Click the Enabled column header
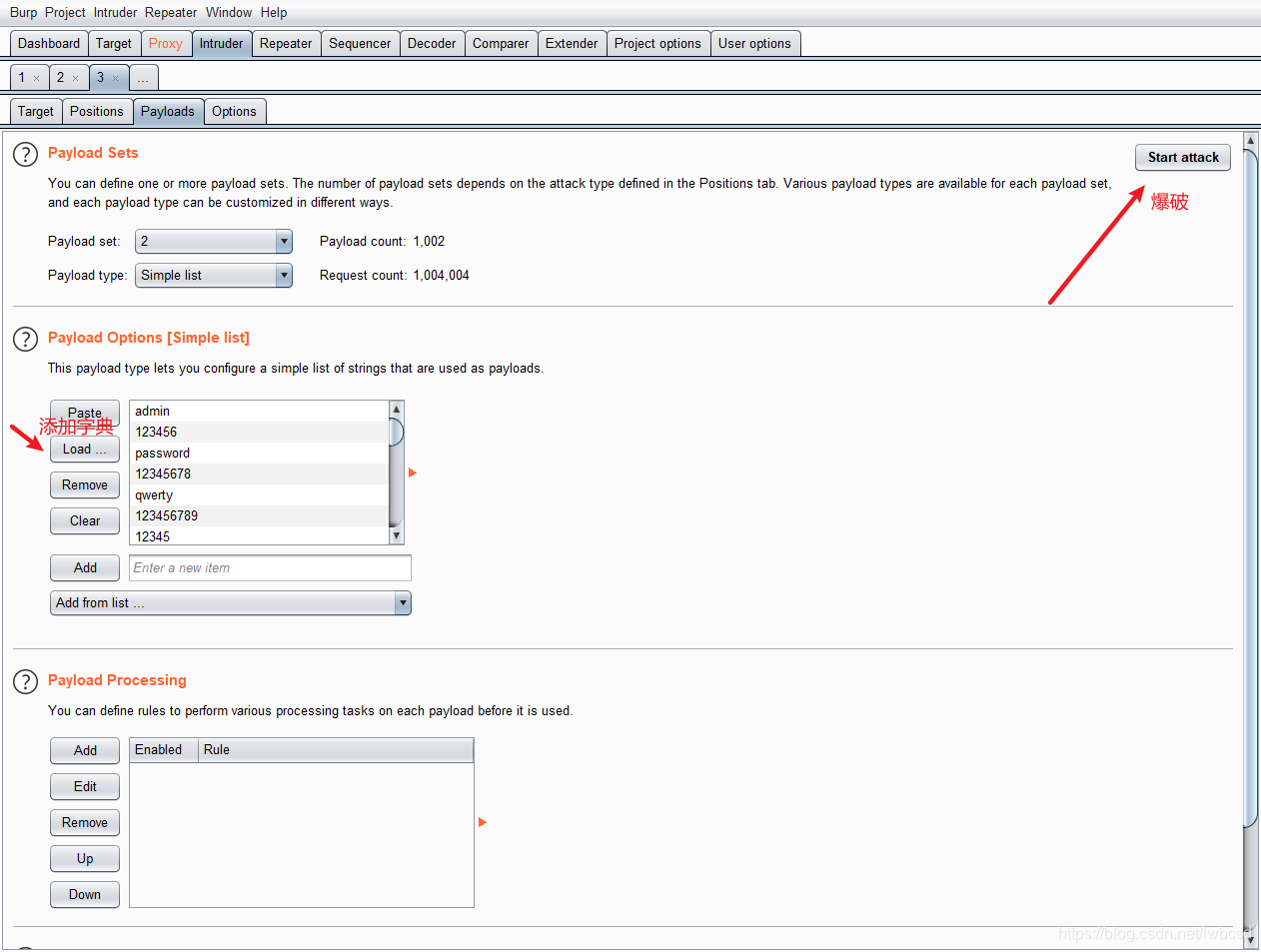The image size is (1261, 952). (163, 749)
